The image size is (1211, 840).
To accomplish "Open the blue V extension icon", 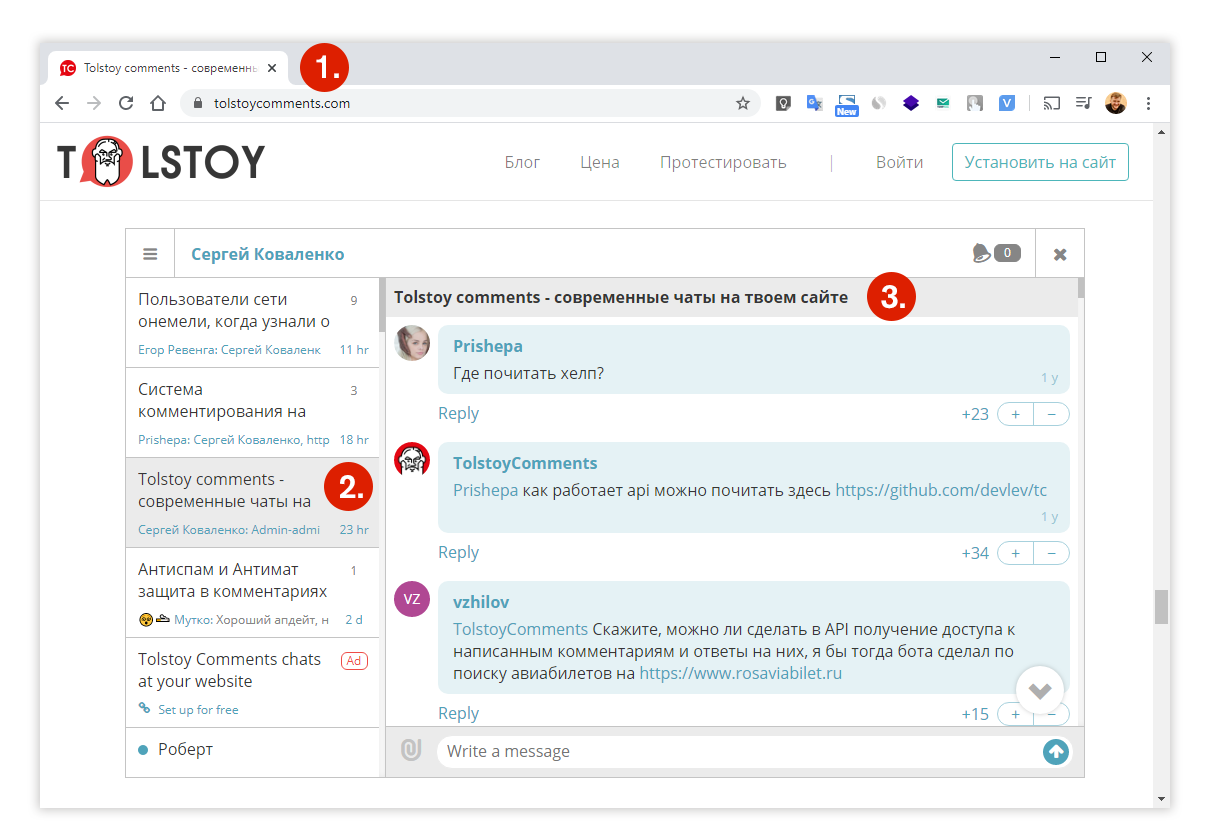I will tap(1007, 103).
